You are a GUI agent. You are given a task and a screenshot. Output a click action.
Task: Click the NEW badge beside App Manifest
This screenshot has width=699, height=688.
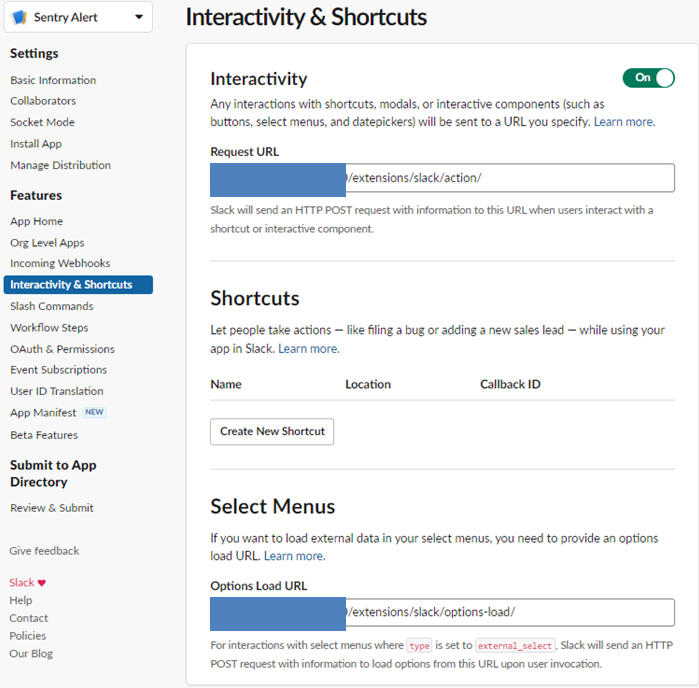pyautogui.click(x=94, y=412)
